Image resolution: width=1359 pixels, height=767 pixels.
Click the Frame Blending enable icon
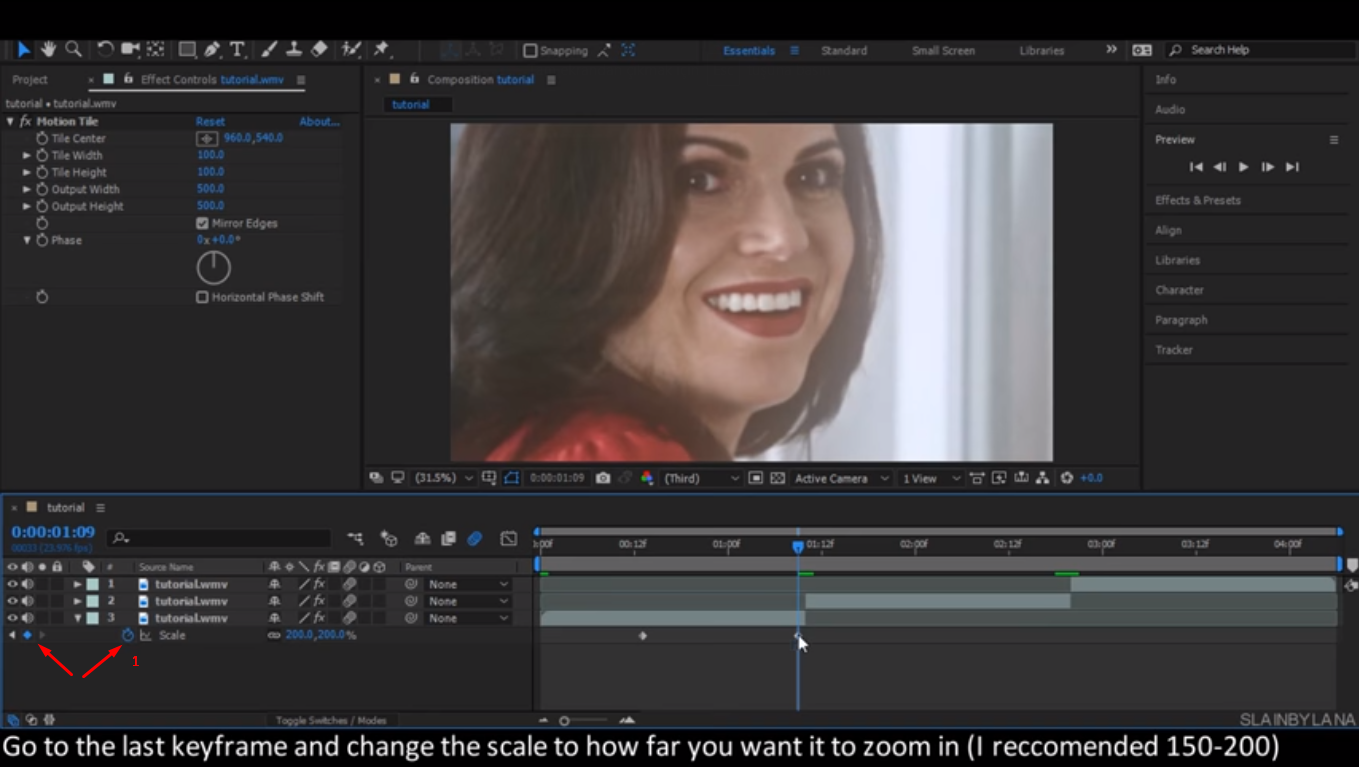(x=449, y=539)
